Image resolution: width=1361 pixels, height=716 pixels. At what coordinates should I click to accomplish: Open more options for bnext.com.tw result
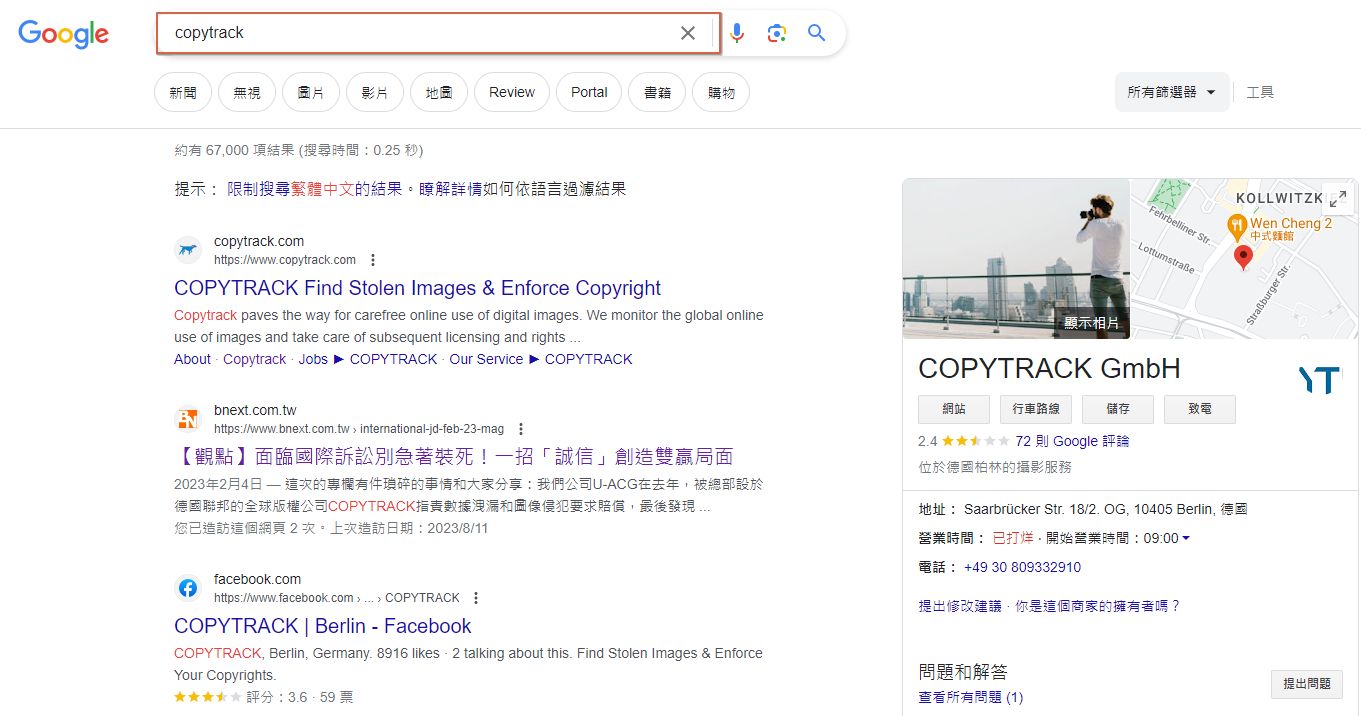point(521,429)
